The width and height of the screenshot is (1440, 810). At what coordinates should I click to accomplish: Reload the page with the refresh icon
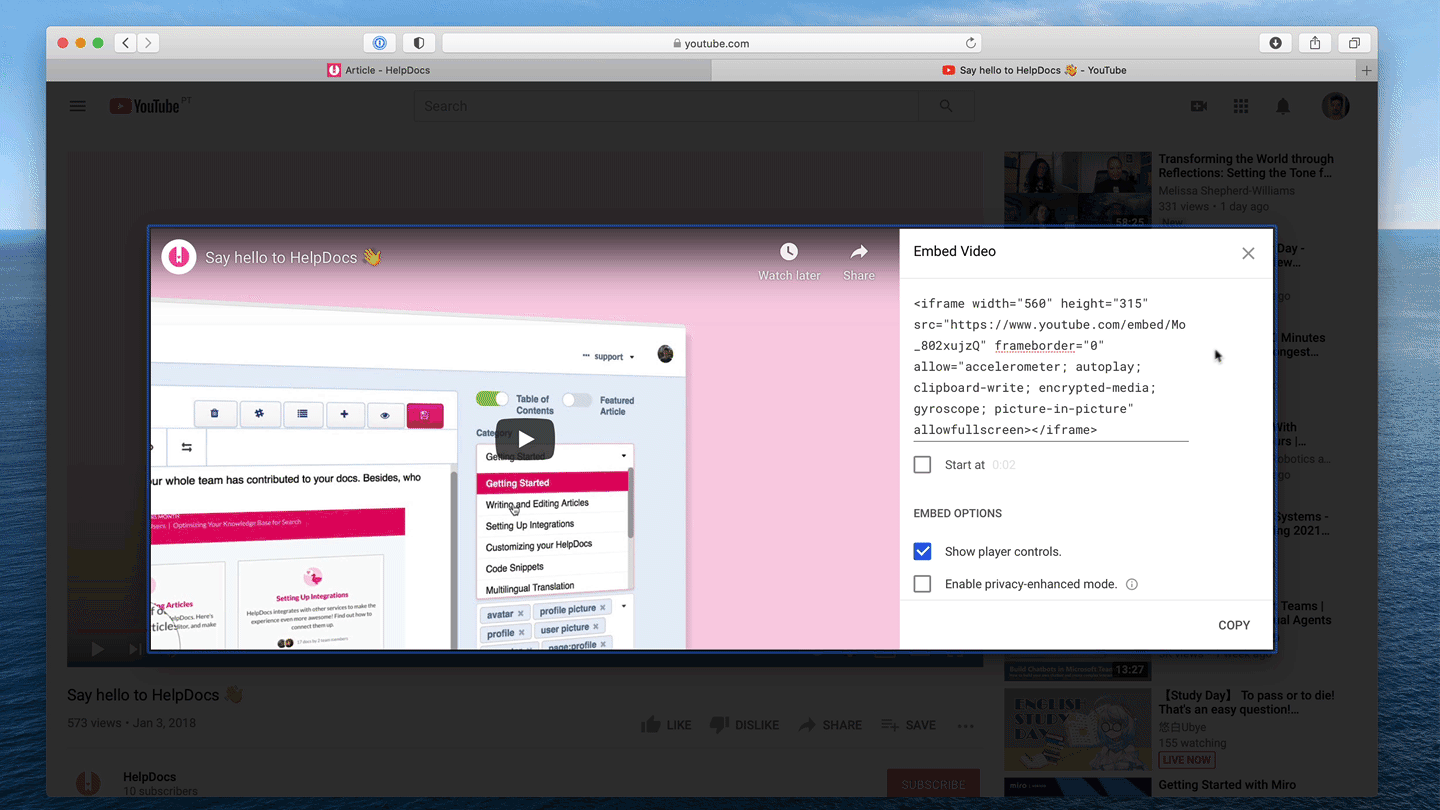[x=970, y=43]
